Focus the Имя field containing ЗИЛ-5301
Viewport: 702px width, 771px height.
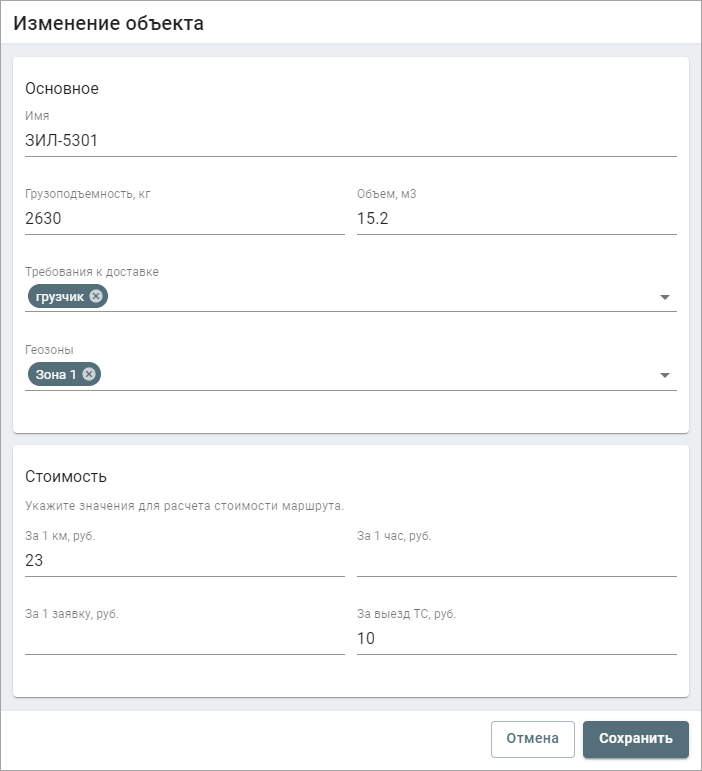[351, 141]
